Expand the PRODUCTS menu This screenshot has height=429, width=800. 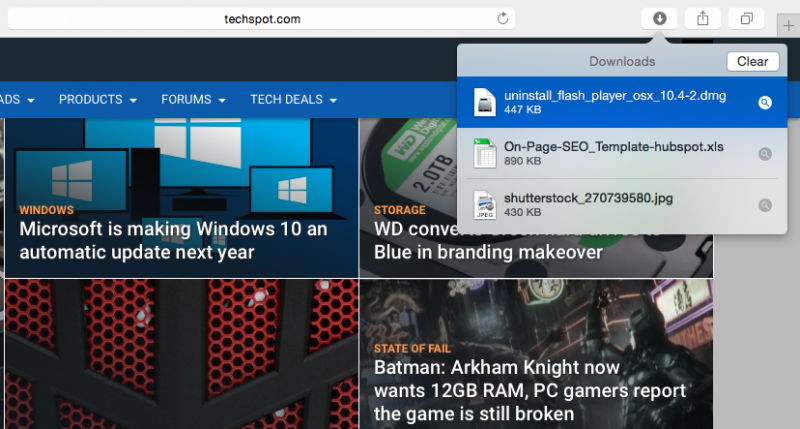click(97, 99)
